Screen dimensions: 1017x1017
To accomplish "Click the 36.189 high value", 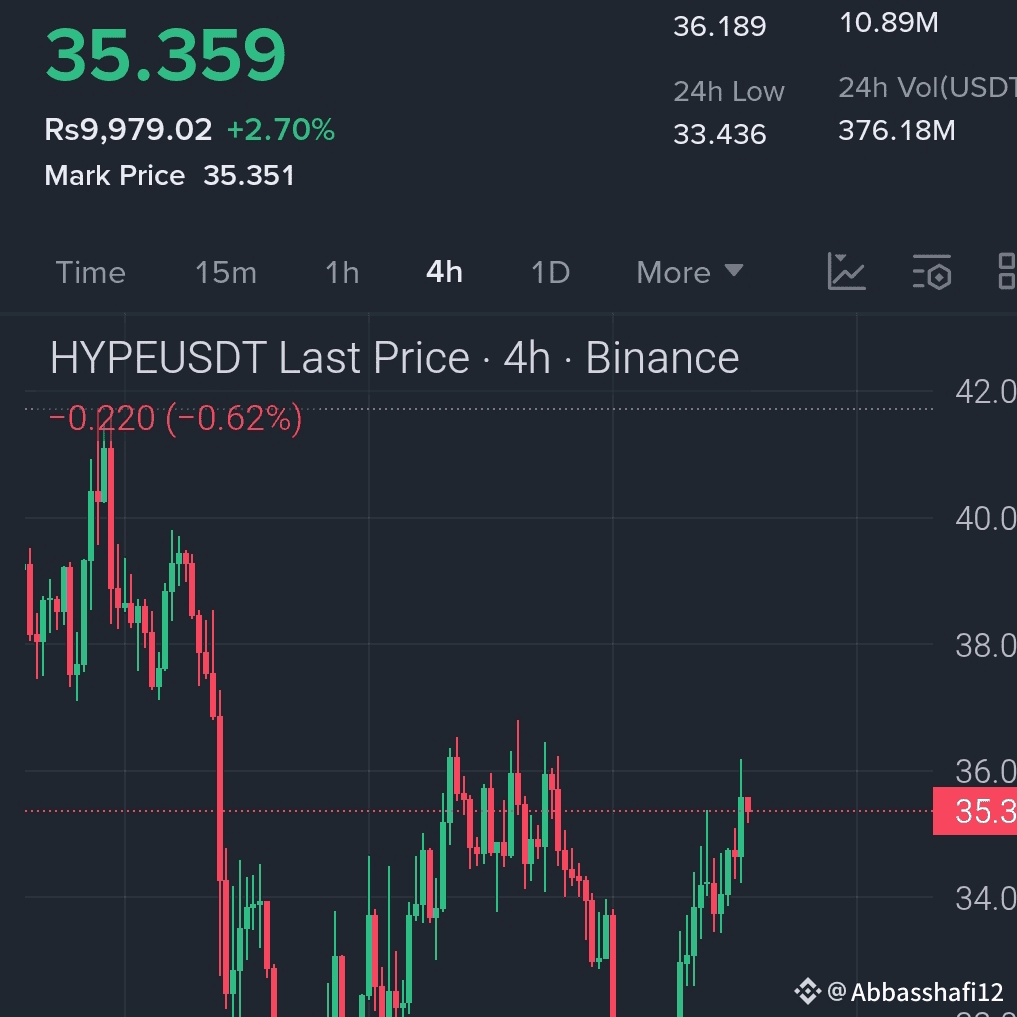I will point(720,27).
